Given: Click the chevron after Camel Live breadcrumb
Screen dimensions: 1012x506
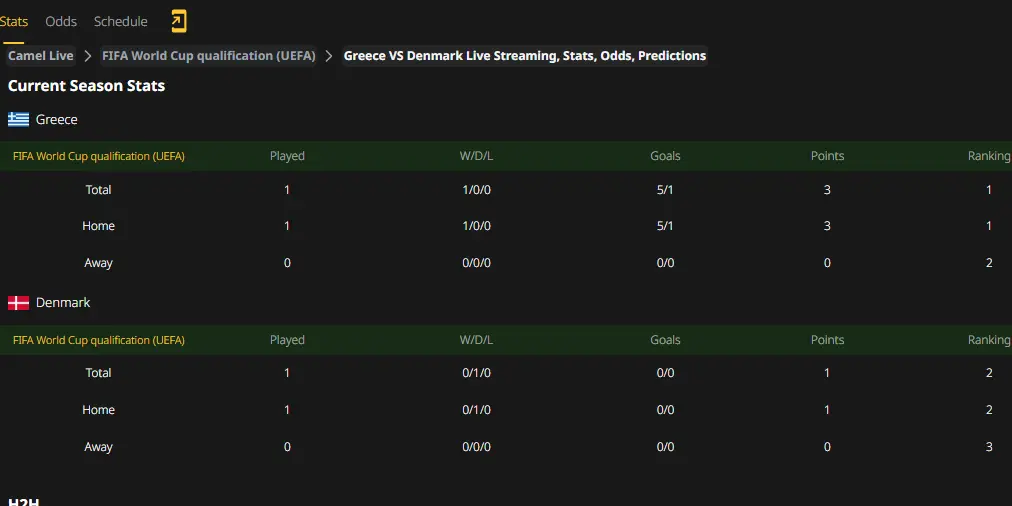Looking at the screenshot, I should click(88, 56).
